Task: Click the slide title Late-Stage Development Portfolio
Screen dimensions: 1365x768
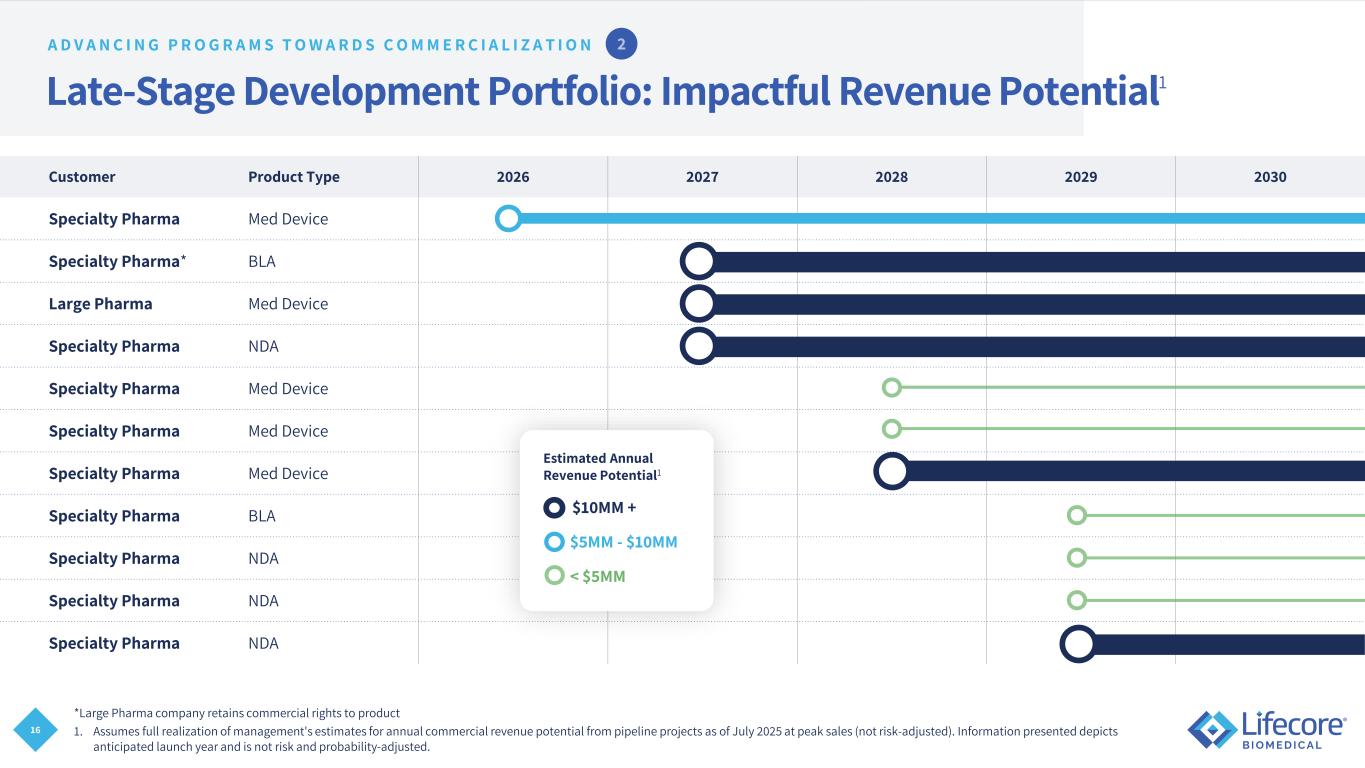Action: click(x=602, y=92)
